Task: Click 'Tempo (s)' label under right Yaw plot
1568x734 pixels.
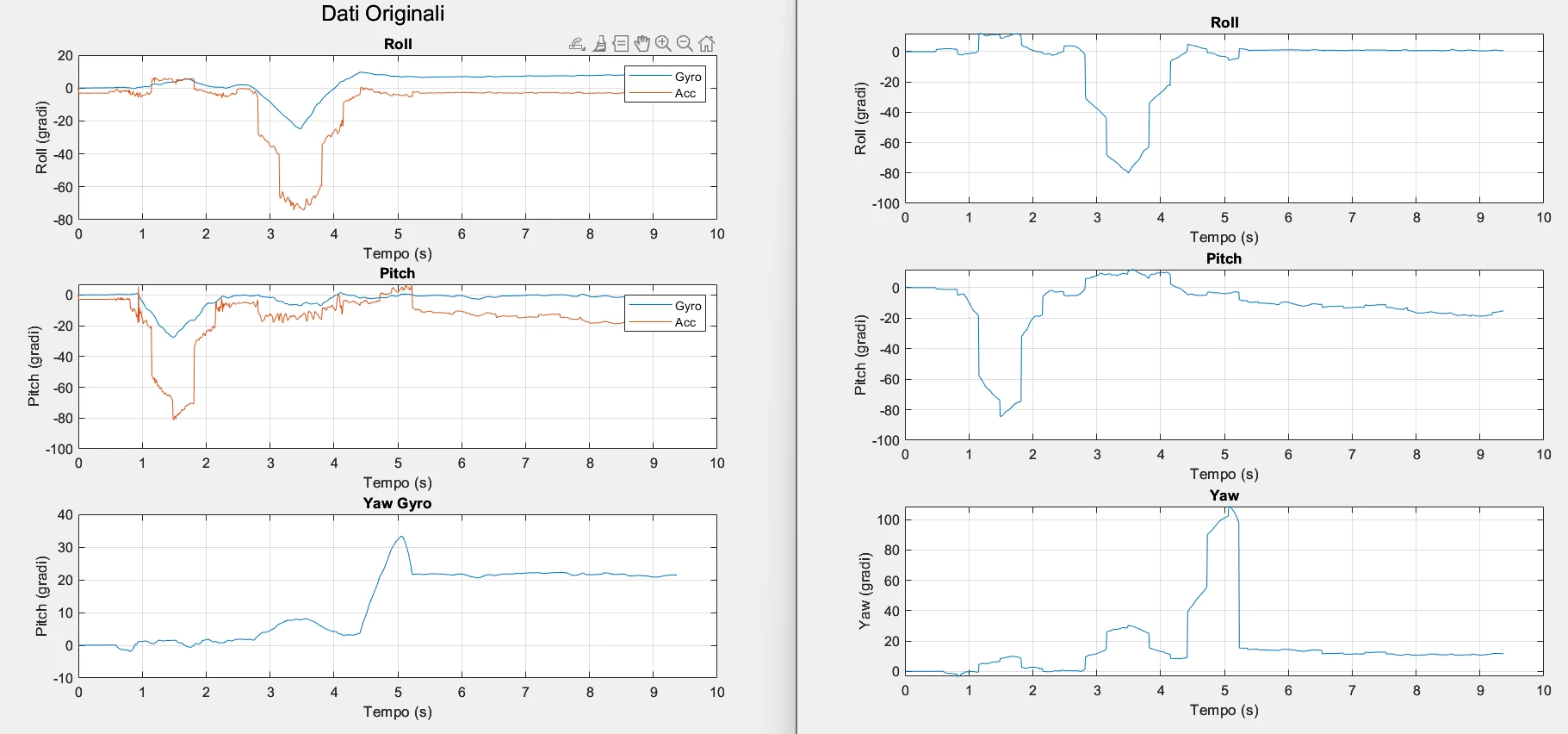Action: [1224, 710]
